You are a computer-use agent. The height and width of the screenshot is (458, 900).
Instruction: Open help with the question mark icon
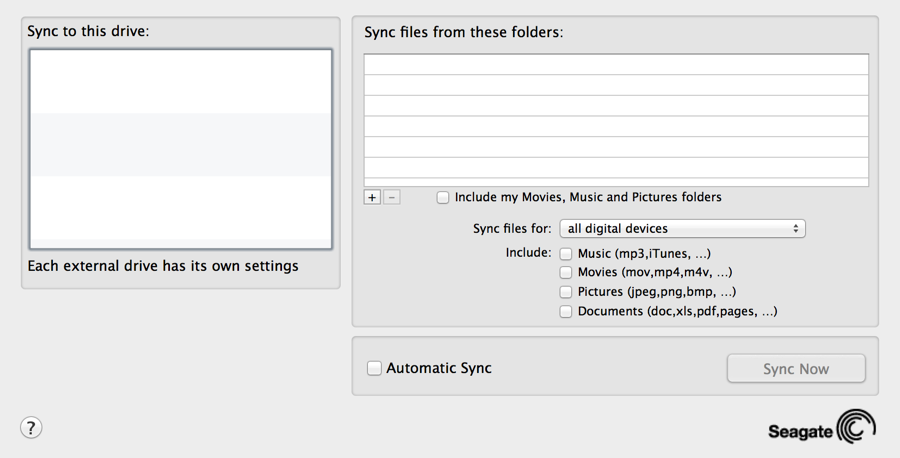click(x=31, y=428)
